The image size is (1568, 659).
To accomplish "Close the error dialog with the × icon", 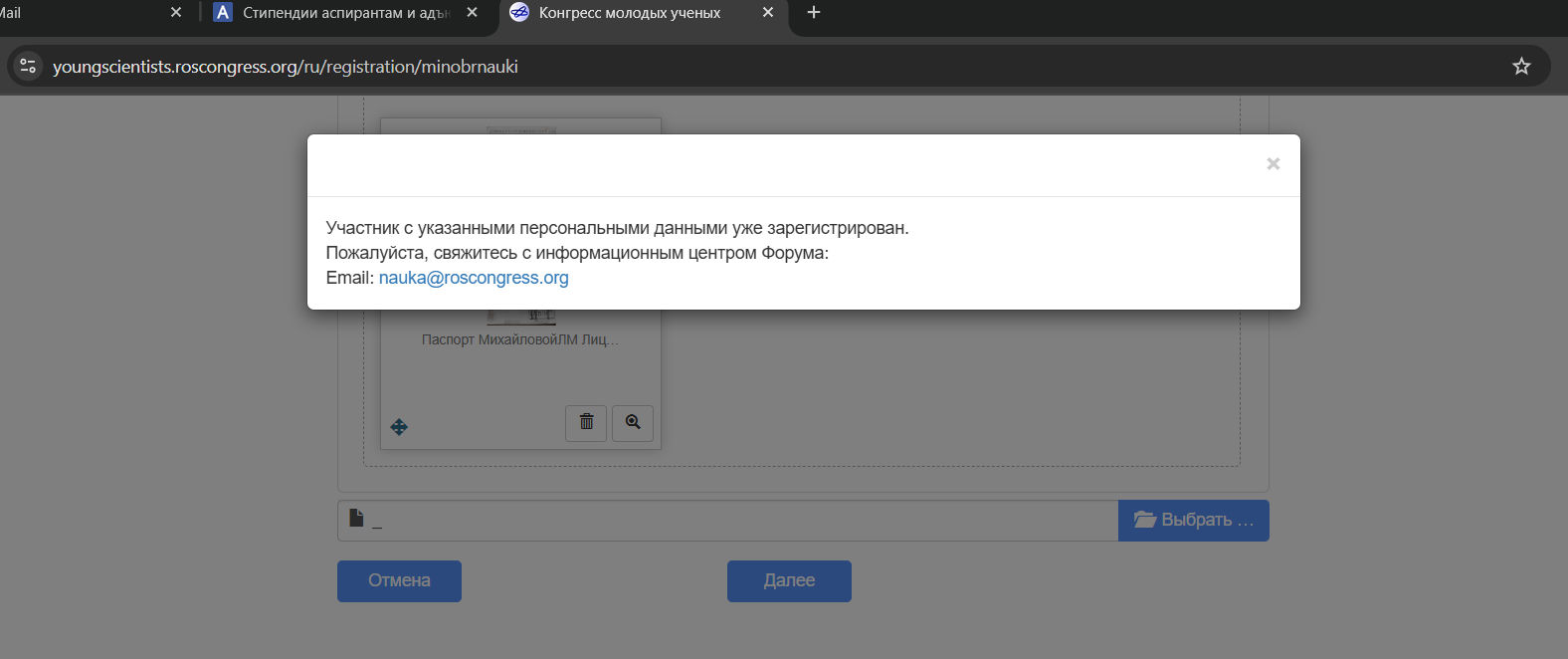I will [x=1273, y=164].
